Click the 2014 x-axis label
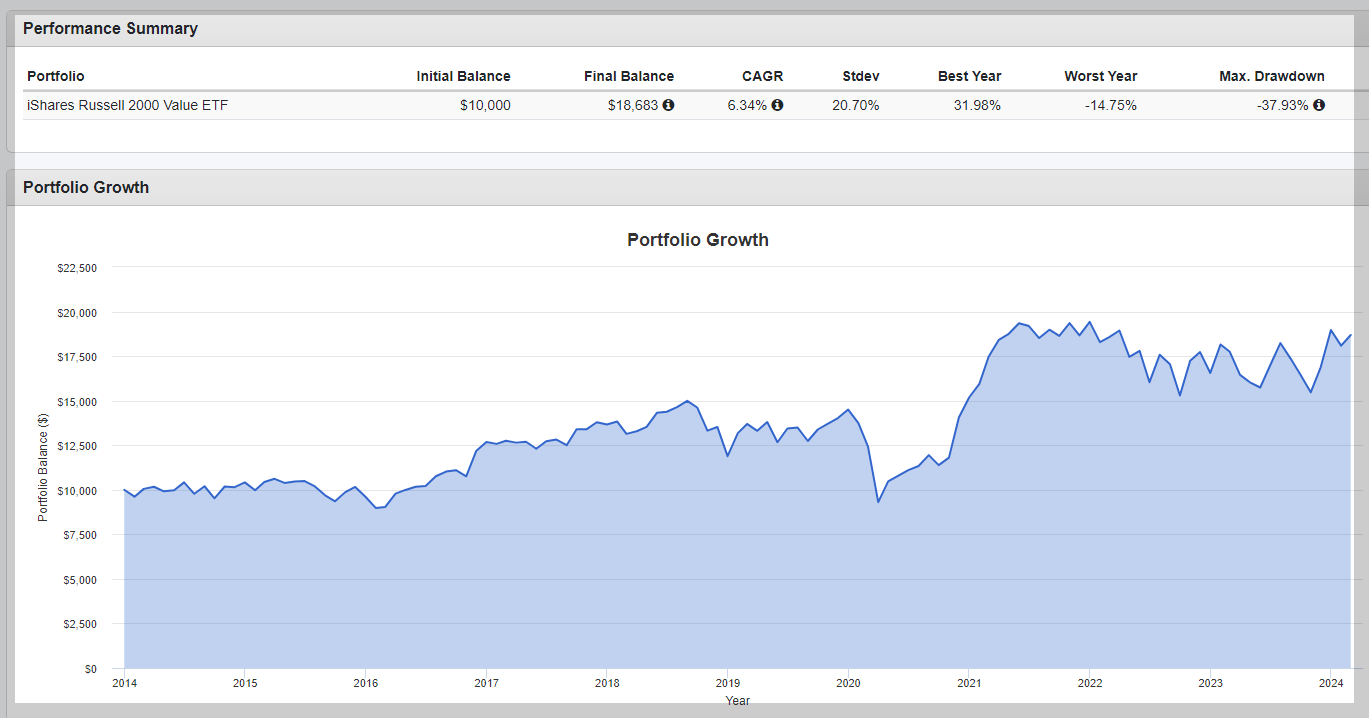 [124, 684]
